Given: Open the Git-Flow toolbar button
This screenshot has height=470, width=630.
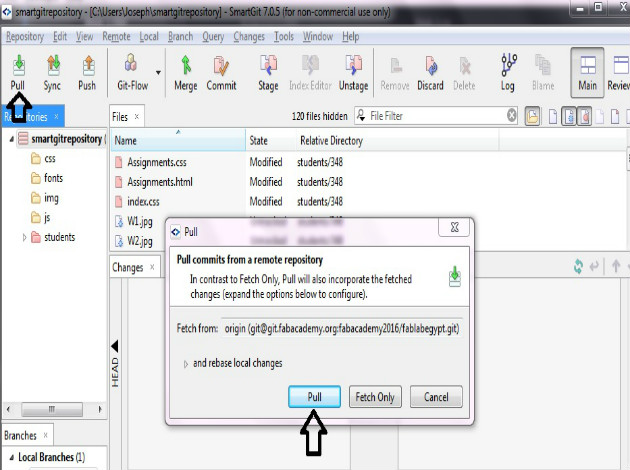Looking at the screenshot, I should tap(133, 72).
